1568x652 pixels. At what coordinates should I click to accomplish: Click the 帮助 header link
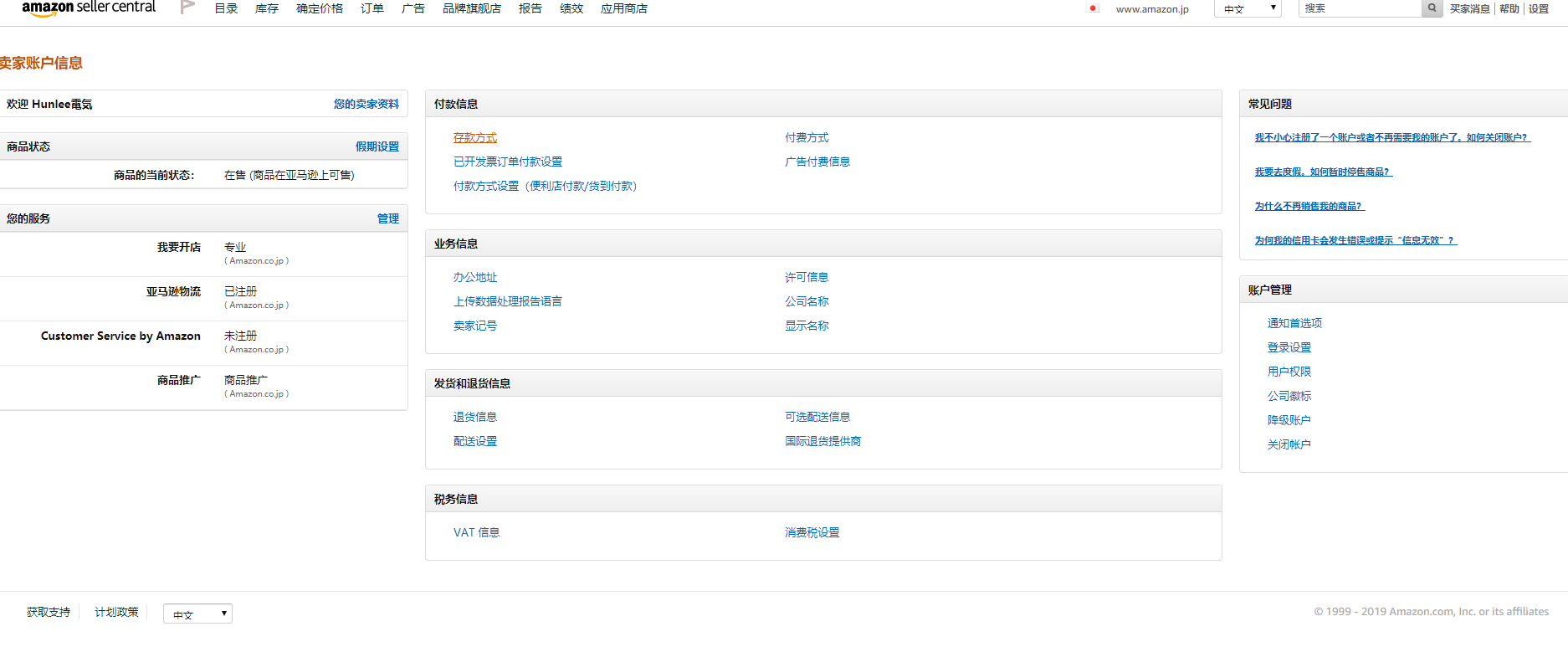(1509, 8)
